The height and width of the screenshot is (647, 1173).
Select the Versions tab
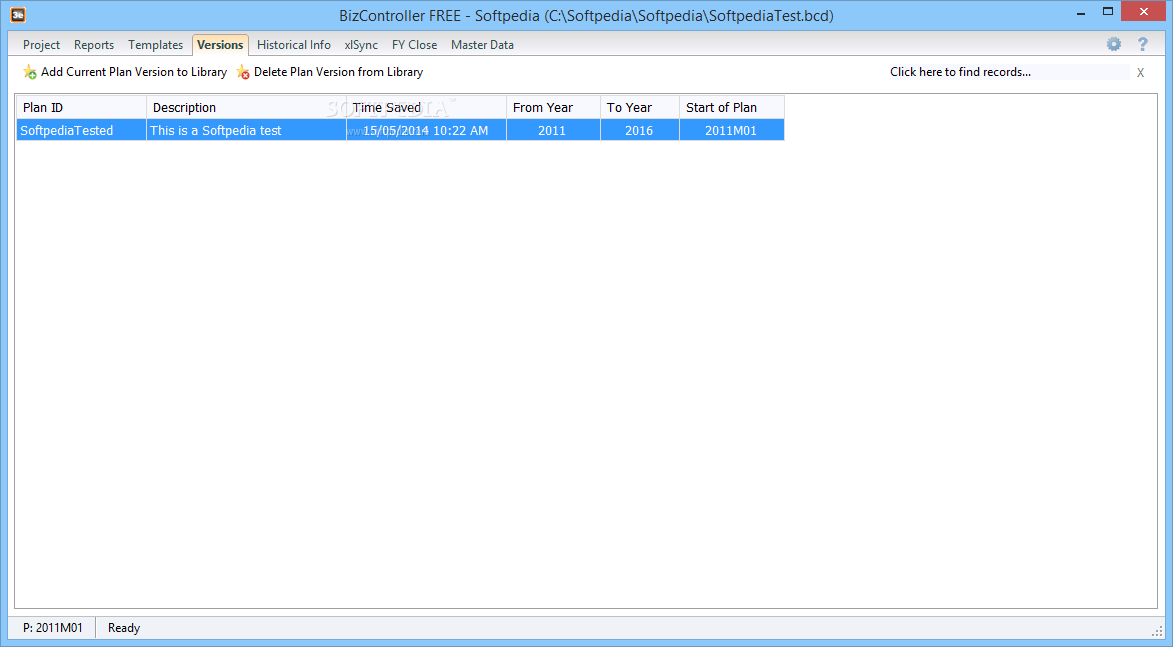pos(220,45)
